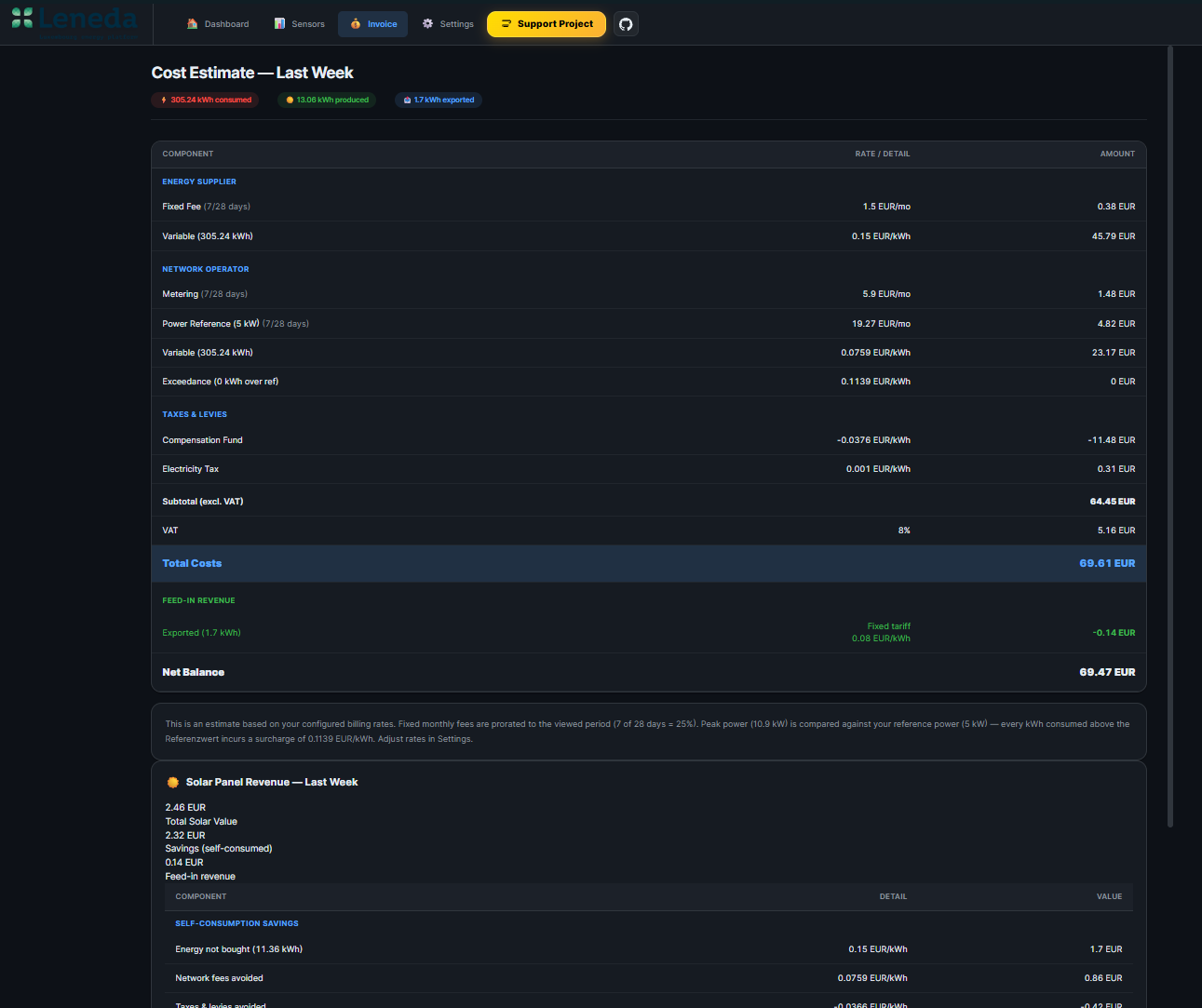Viewport: 1202px width, 1008px height.
Task: Click the Total Costs label
Action: click(x=192, y=563)
